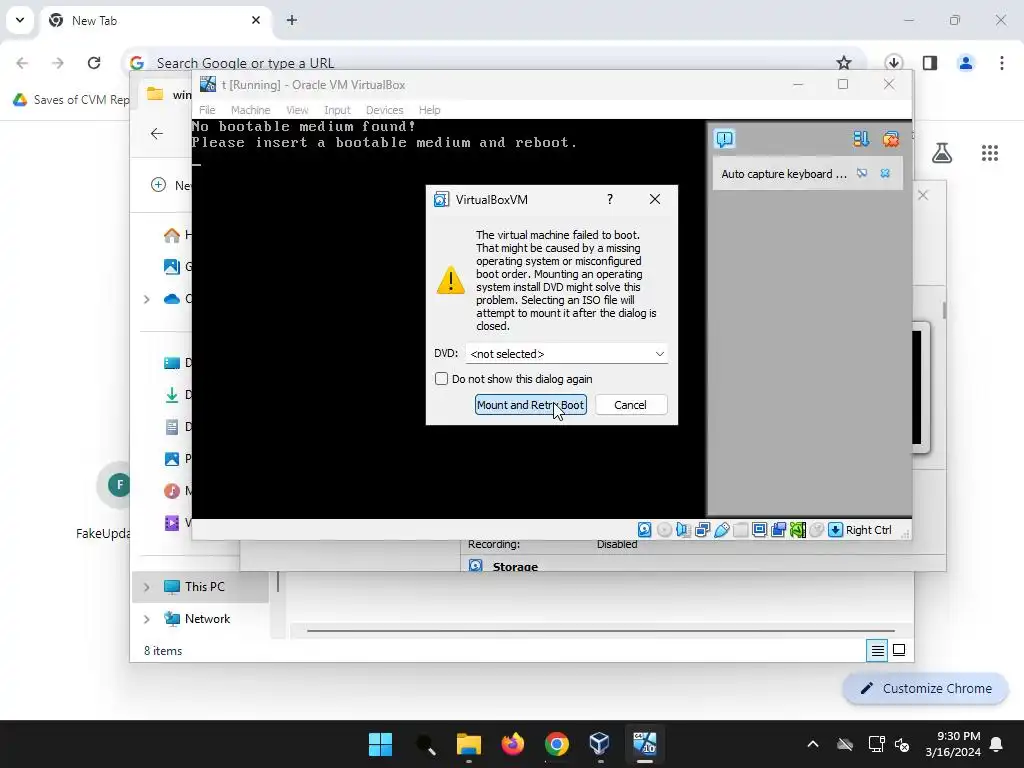
Task: Click the recording status icon (overlapping blue screens)
Action: pyautogui.click(x=778, y=530)
